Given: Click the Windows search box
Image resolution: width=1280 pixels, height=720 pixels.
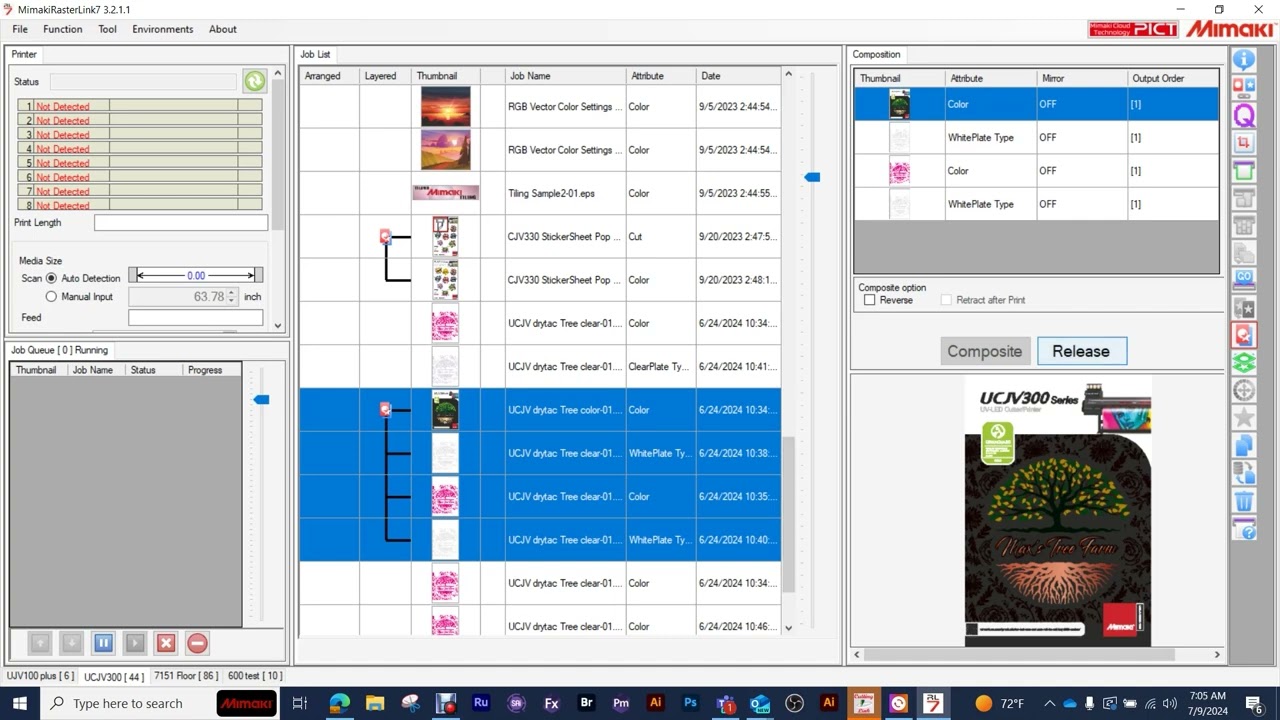Looking at the screenshot, I should [128, 703].
